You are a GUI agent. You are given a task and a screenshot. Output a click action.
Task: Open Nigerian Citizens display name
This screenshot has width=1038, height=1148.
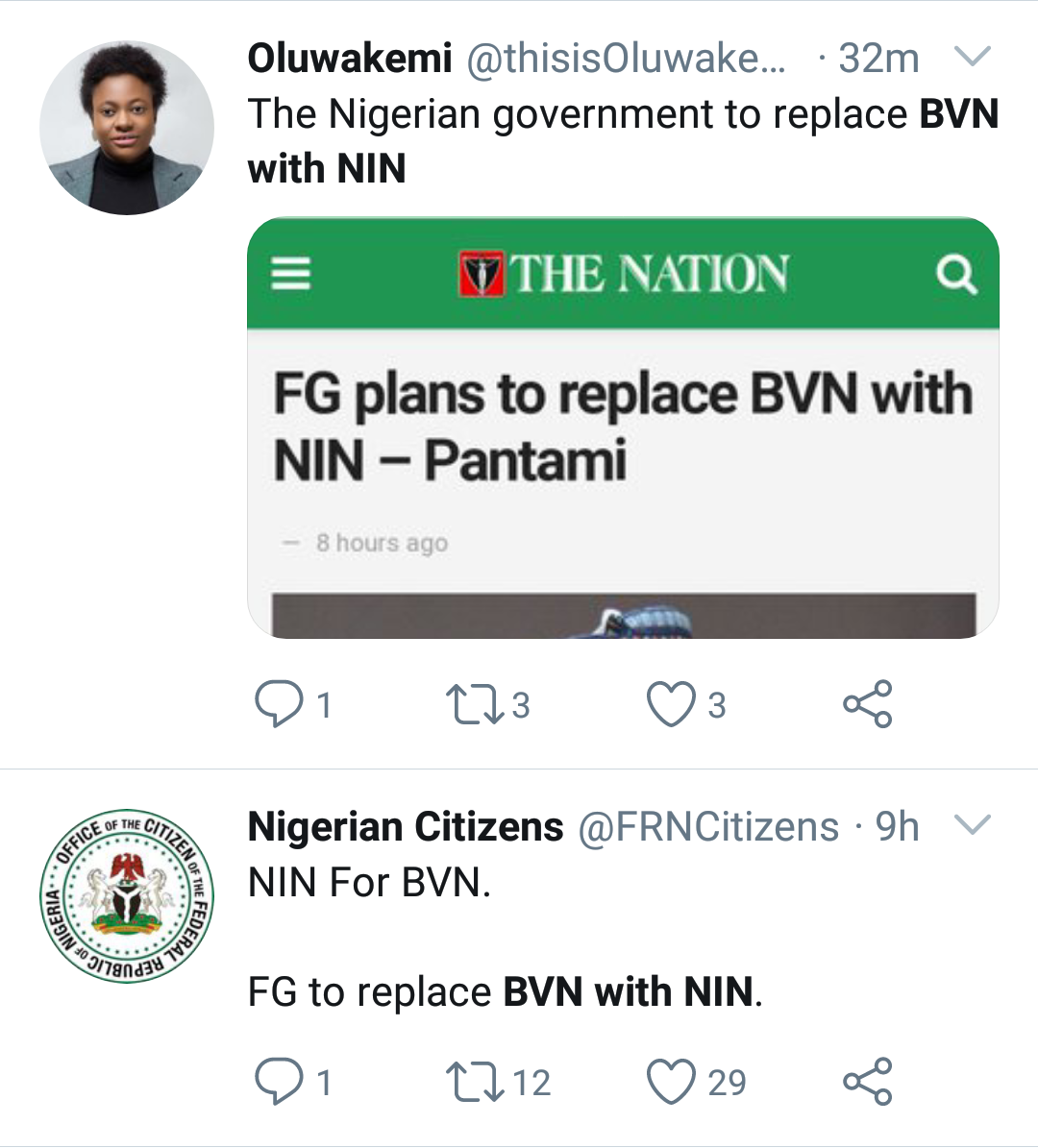pyautogui.click(x=406, y=827)
